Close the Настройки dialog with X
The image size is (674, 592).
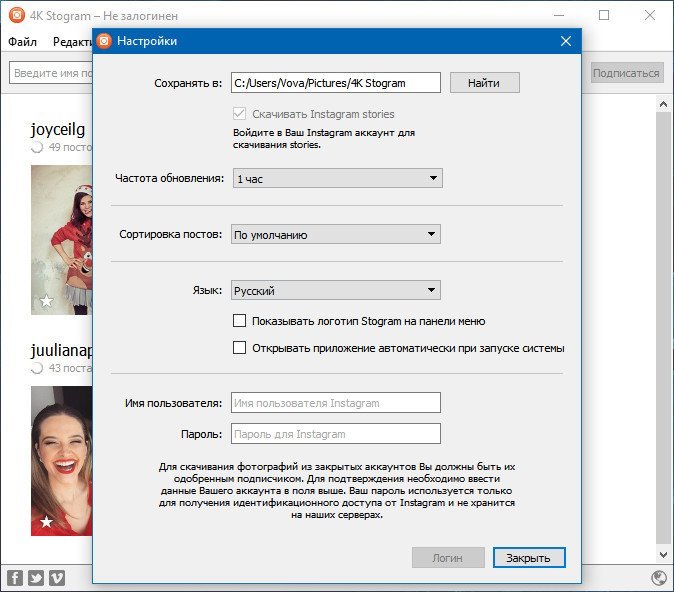click(x=566, y=41)
